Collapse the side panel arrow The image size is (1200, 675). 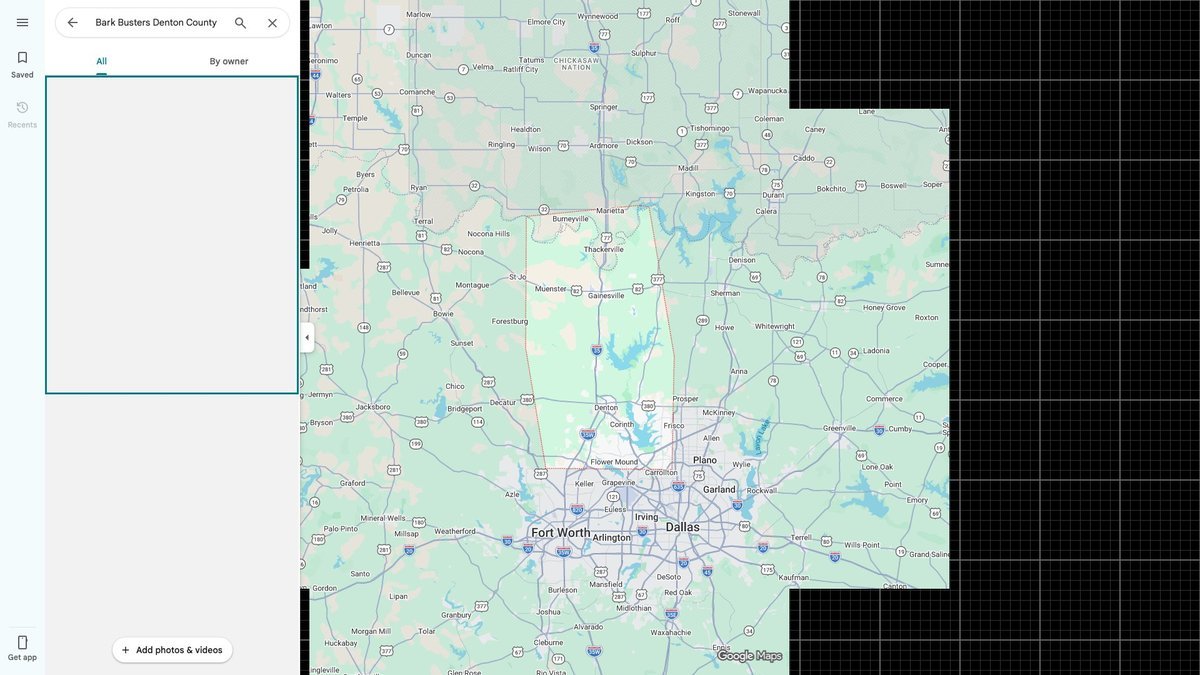pos(307,337)
